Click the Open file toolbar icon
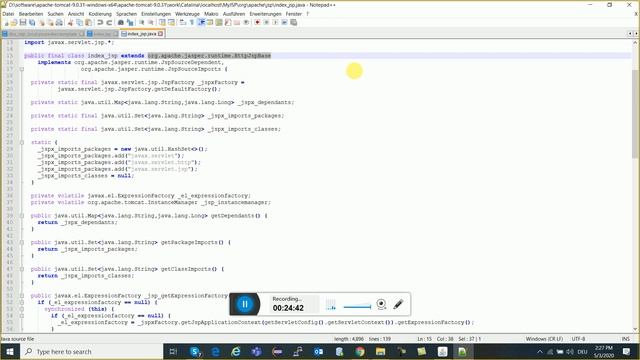The height and width of the screenshot is (360, 640). pyautogui.click(x=14, y=22)
